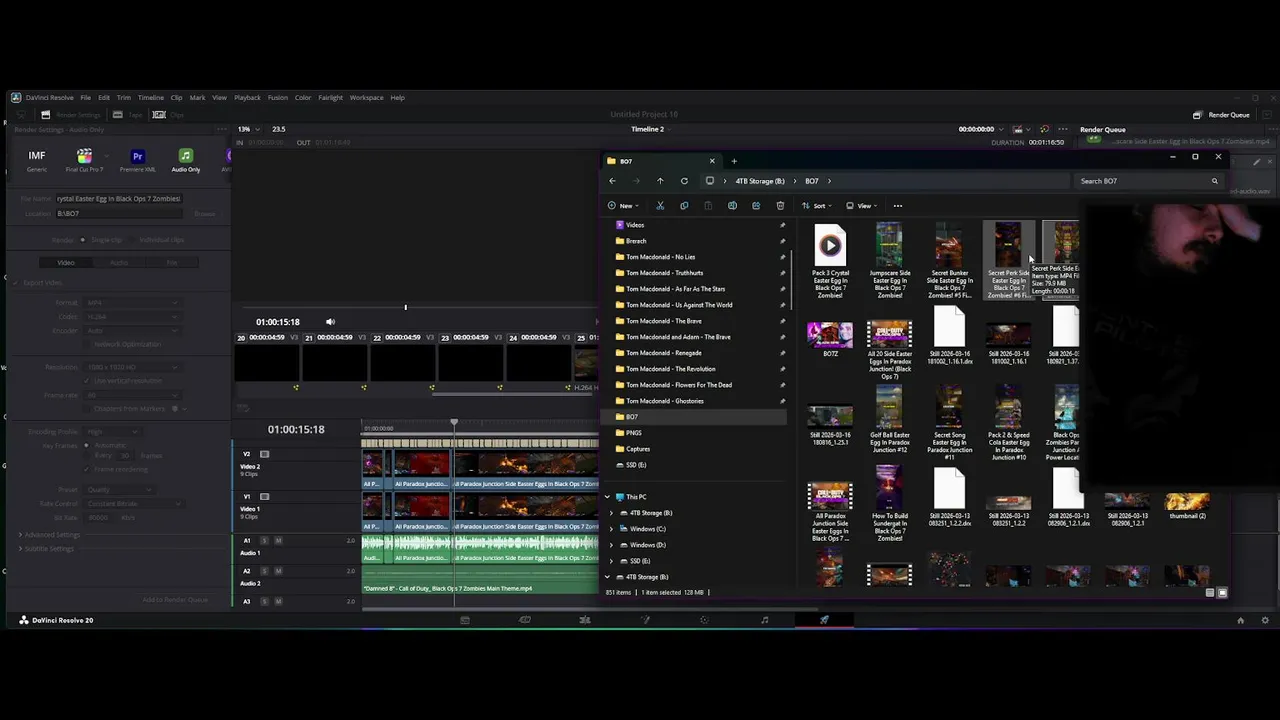
Task: Open DaVinci project settings gear icon
Action: [x=1265, y=620]
